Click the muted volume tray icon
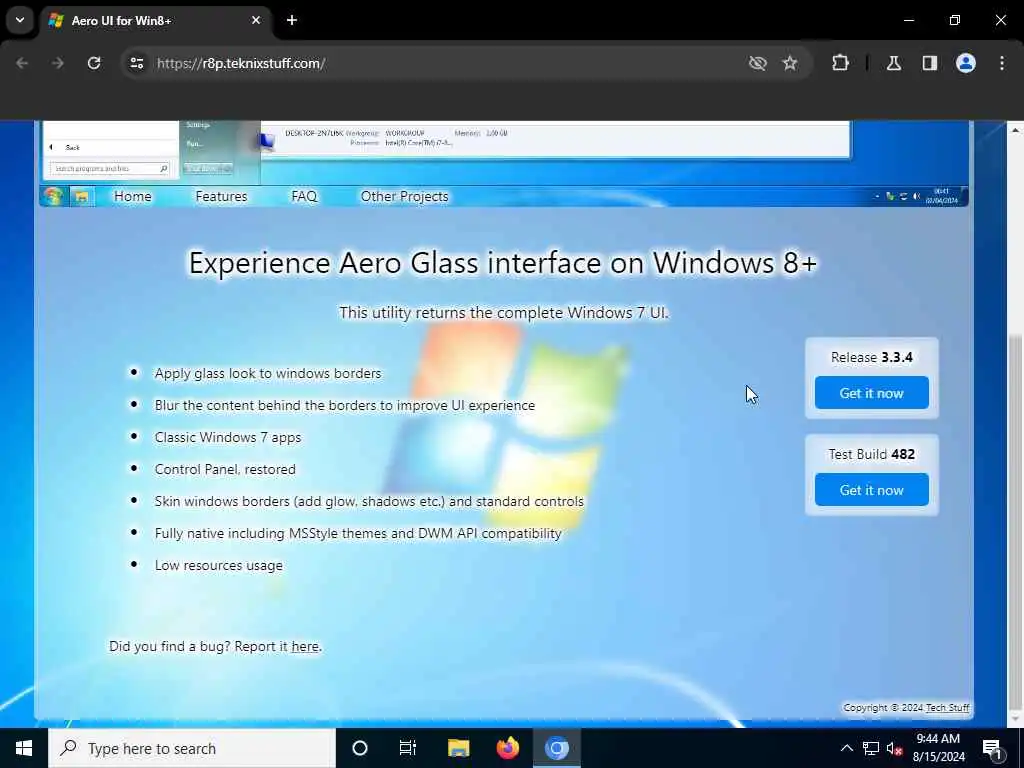 (x=895, y=748)
